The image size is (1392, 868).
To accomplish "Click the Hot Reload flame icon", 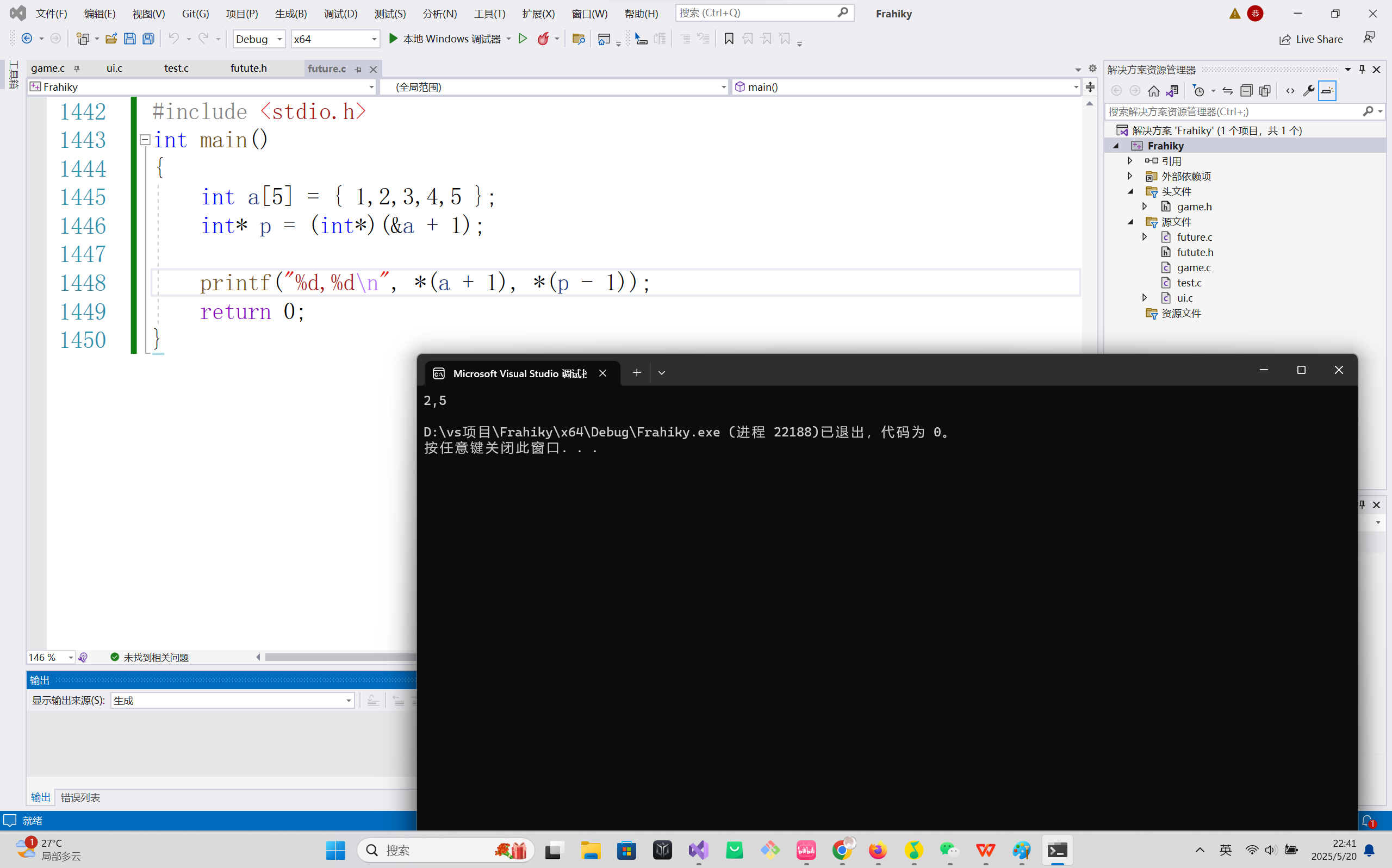I will [543, 39].
